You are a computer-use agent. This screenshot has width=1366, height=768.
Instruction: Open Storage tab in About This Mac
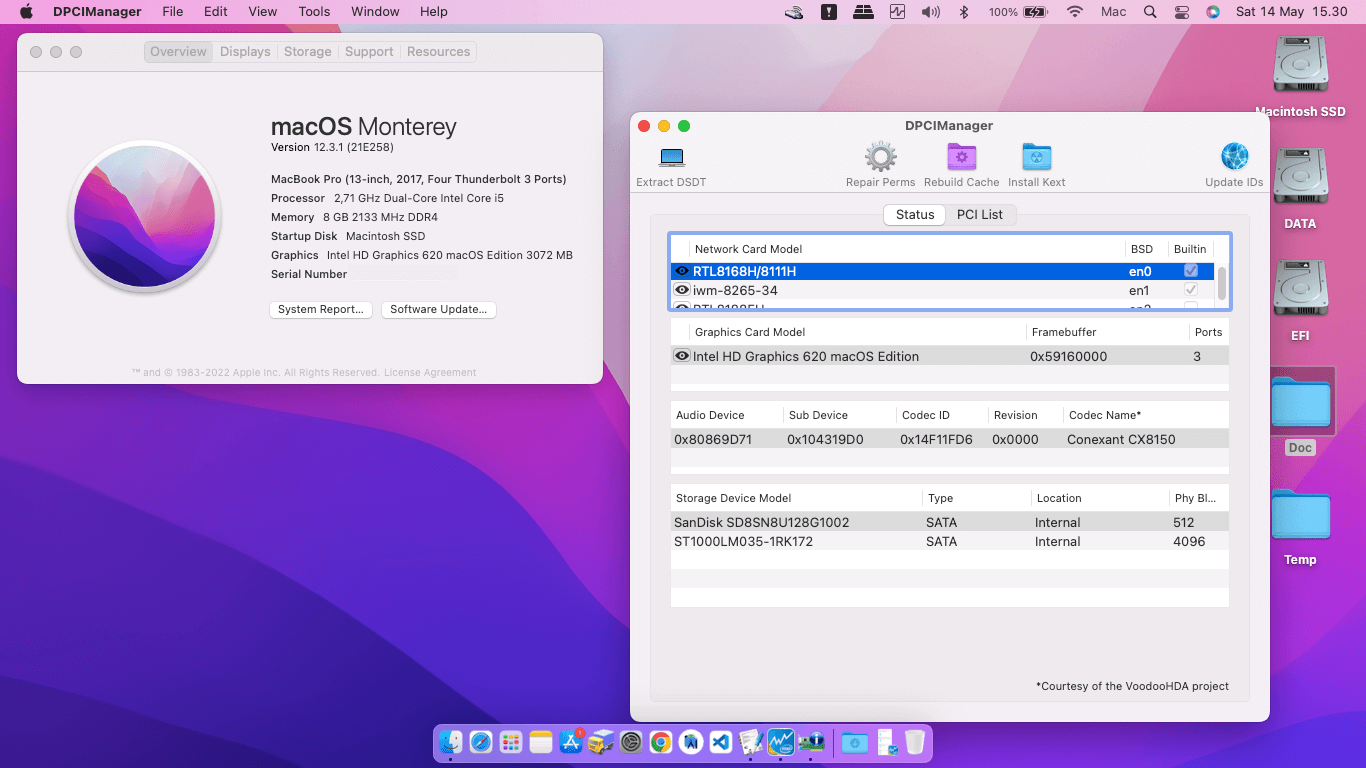(x=308, y=52)
